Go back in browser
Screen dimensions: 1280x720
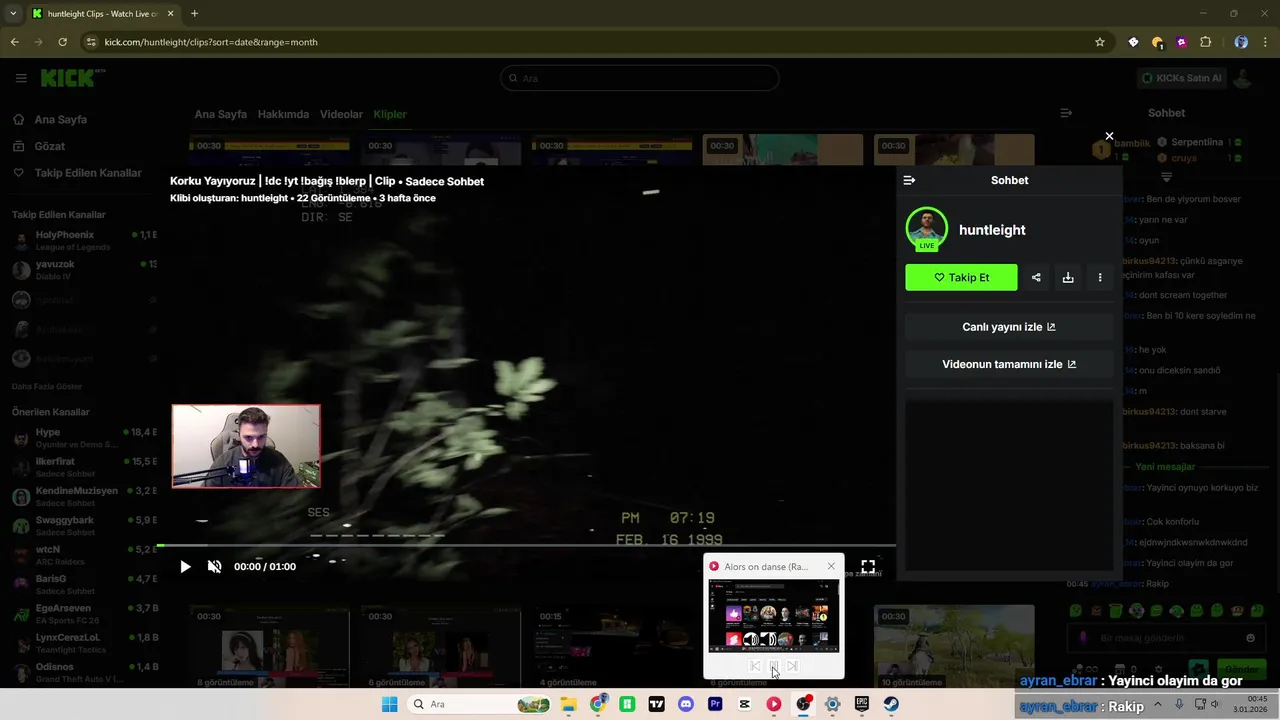click(14, 42)
